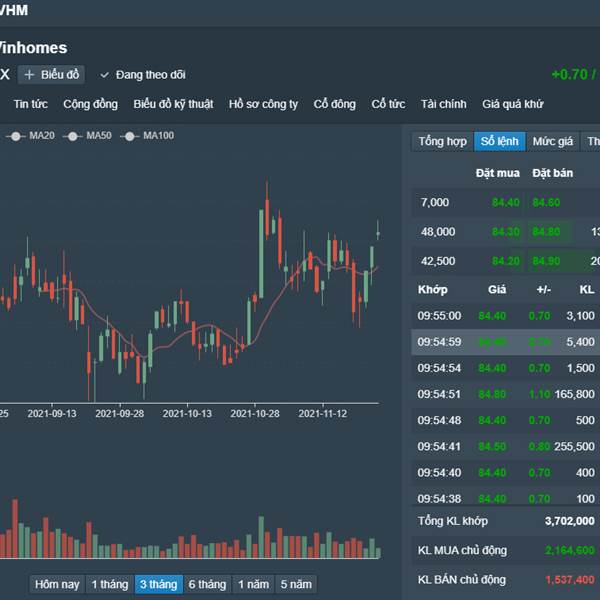Screen dimensions: 600x600
Task: Click the 84.40 bid price
Action: point(505,202)
